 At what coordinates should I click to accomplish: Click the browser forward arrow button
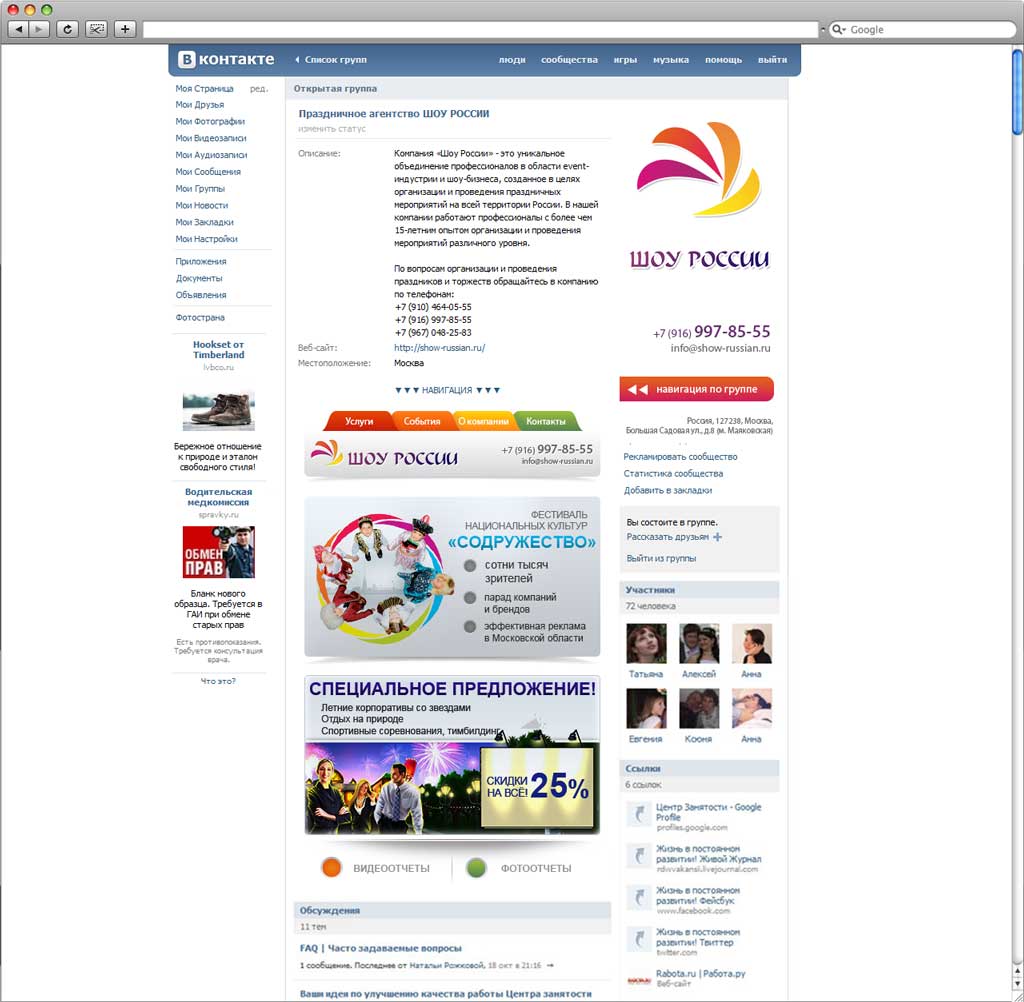pyautogui.click(x=39, y=29)
